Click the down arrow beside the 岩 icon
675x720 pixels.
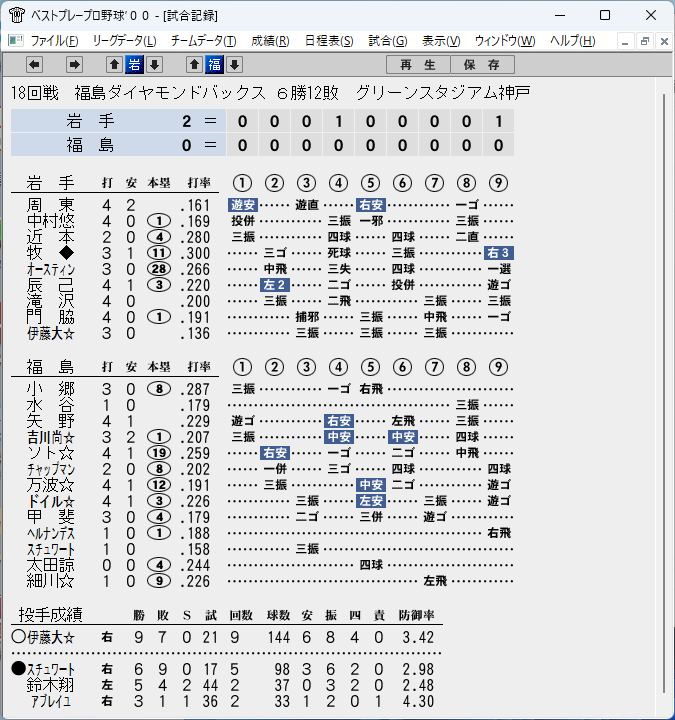pos(154,65)
